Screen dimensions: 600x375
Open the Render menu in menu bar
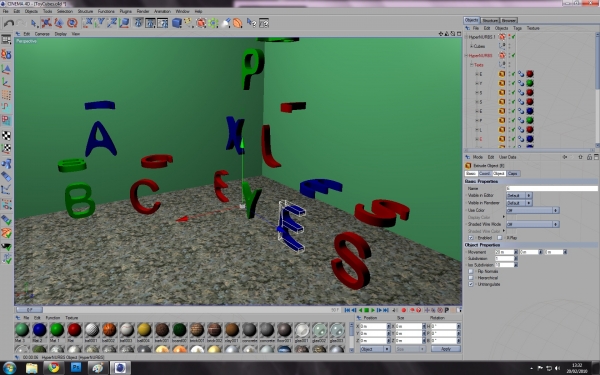point(143,11)
